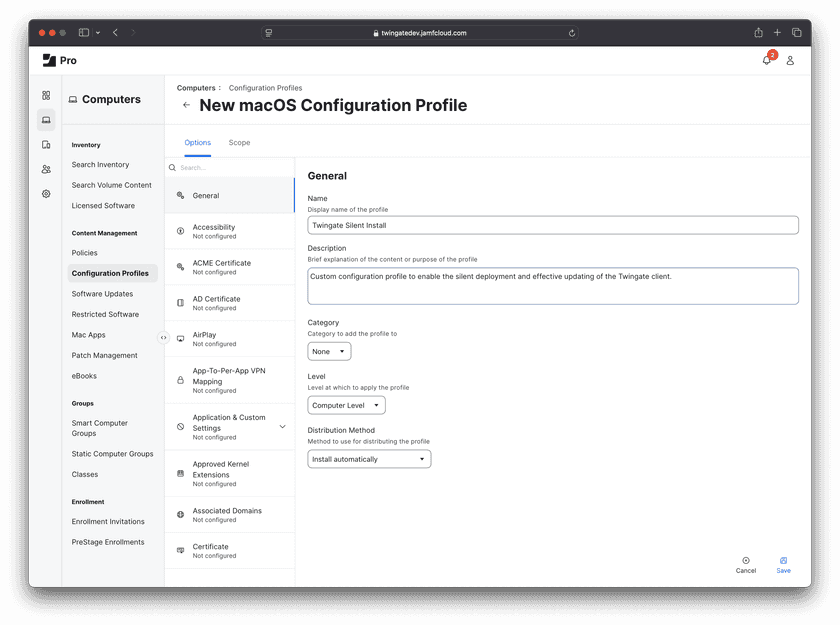Open the Distribution Method dropdown
Screen dimensions: 840x625
click(369, 459)
